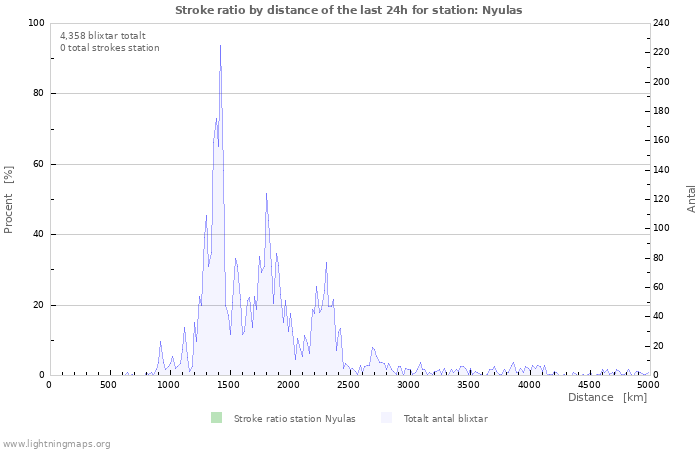Viewport: 700px width, 450px height.
Task: Select the 4,358 blixtar totalt annotation
Action: pyautogui.click(x=103, y=35)
